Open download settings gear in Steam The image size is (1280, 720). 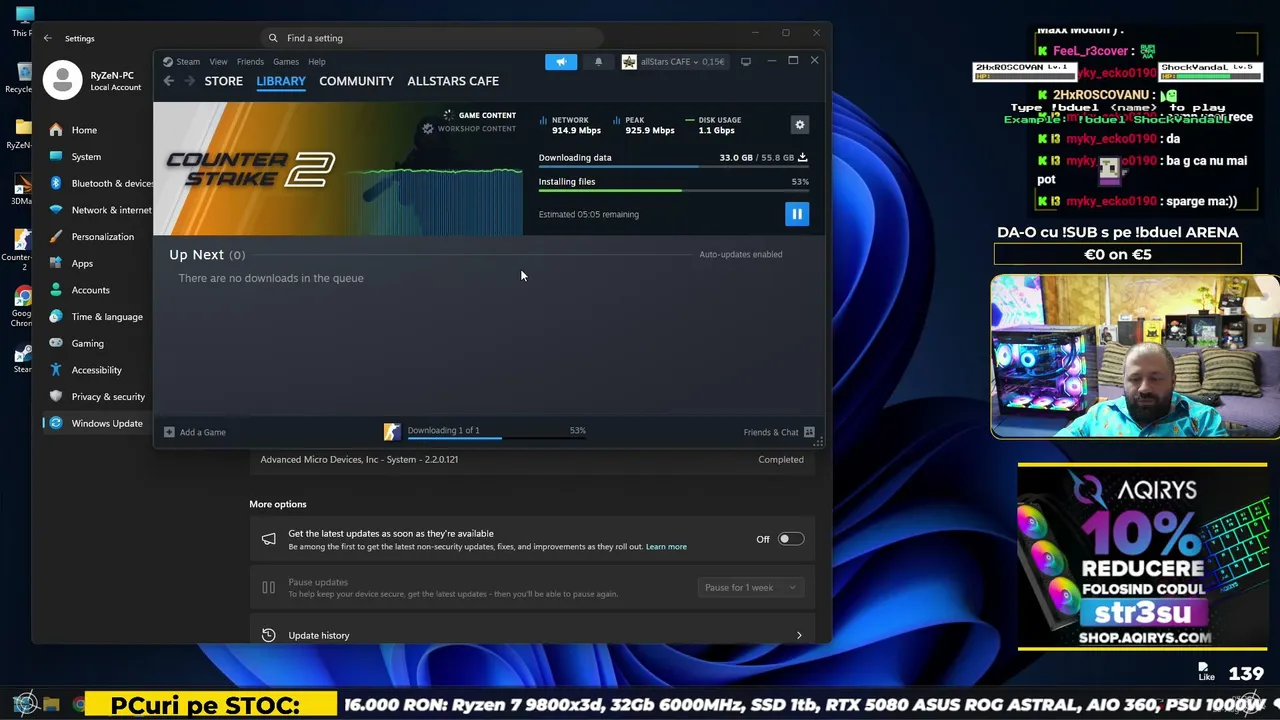click(799, 125)
